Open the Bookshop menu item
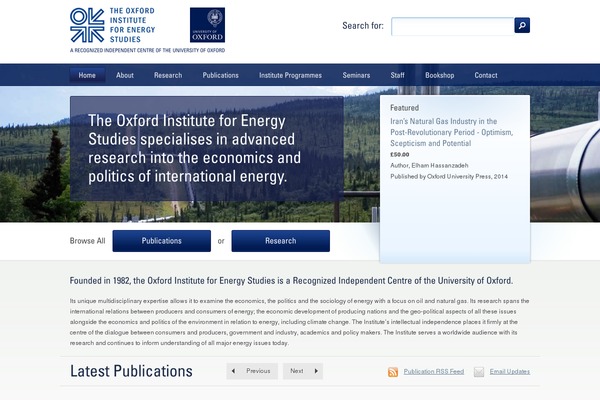600x400 pixels. [440, 75]
